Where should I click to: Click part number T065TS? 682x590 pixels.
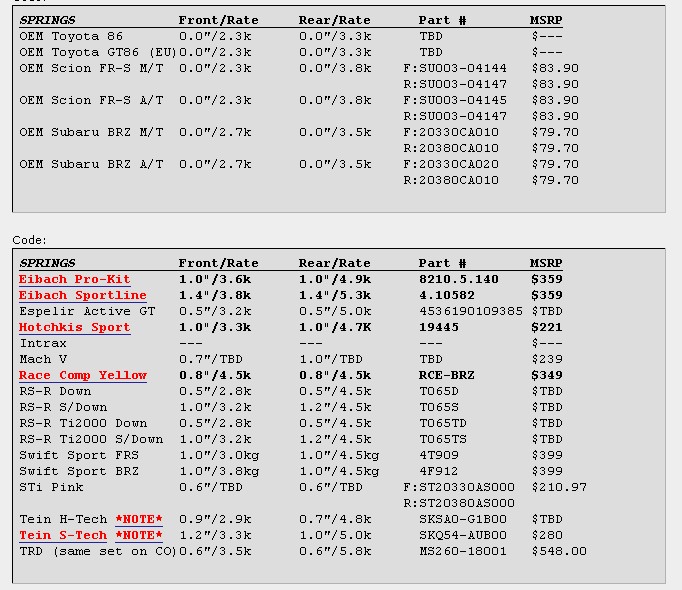point(443,439)
